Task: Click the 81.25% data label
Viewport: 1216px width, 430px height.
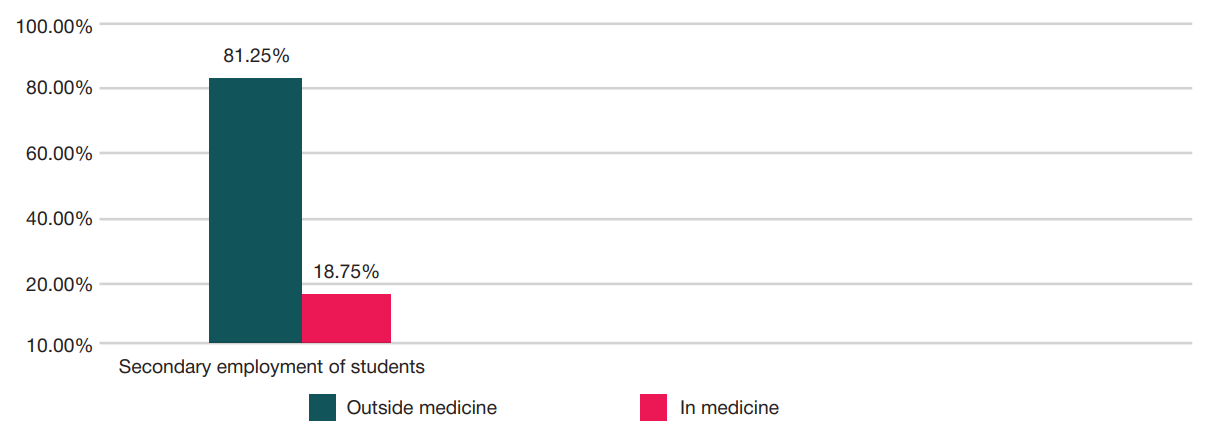Action: 256,56
